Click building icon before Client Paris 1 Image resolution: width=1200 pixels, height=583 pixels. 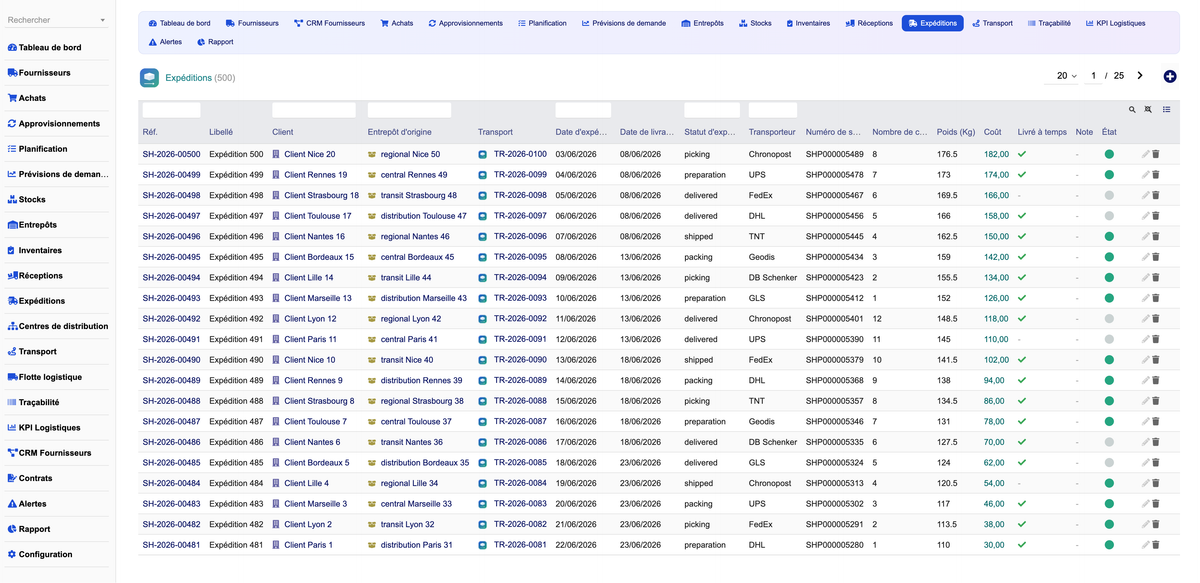pos(276,545)
